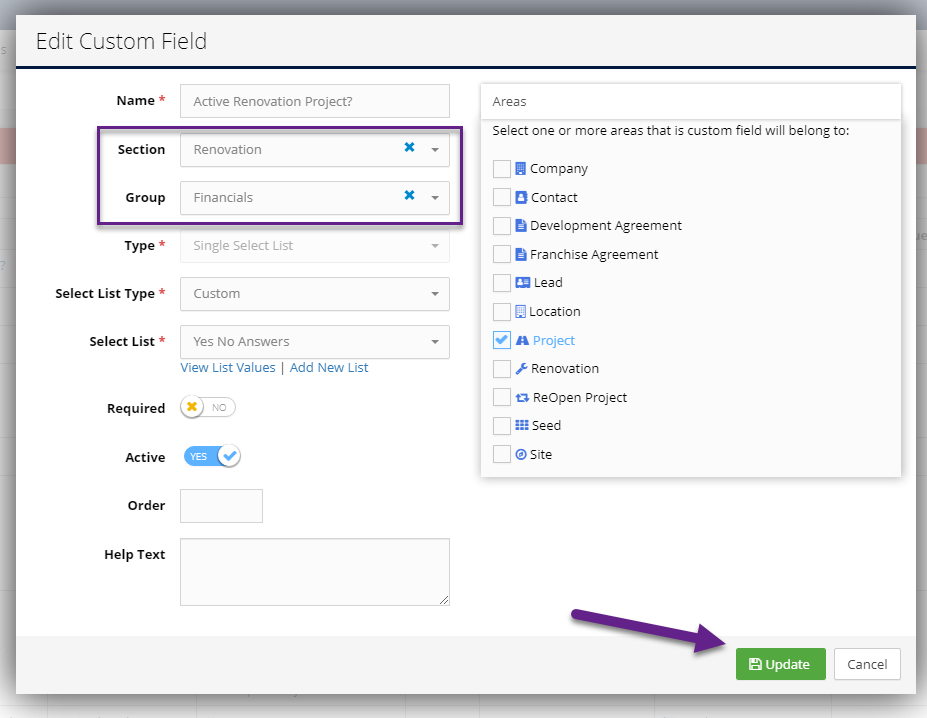
Task: Click the Site compass icon
Action: pos(521,454)
